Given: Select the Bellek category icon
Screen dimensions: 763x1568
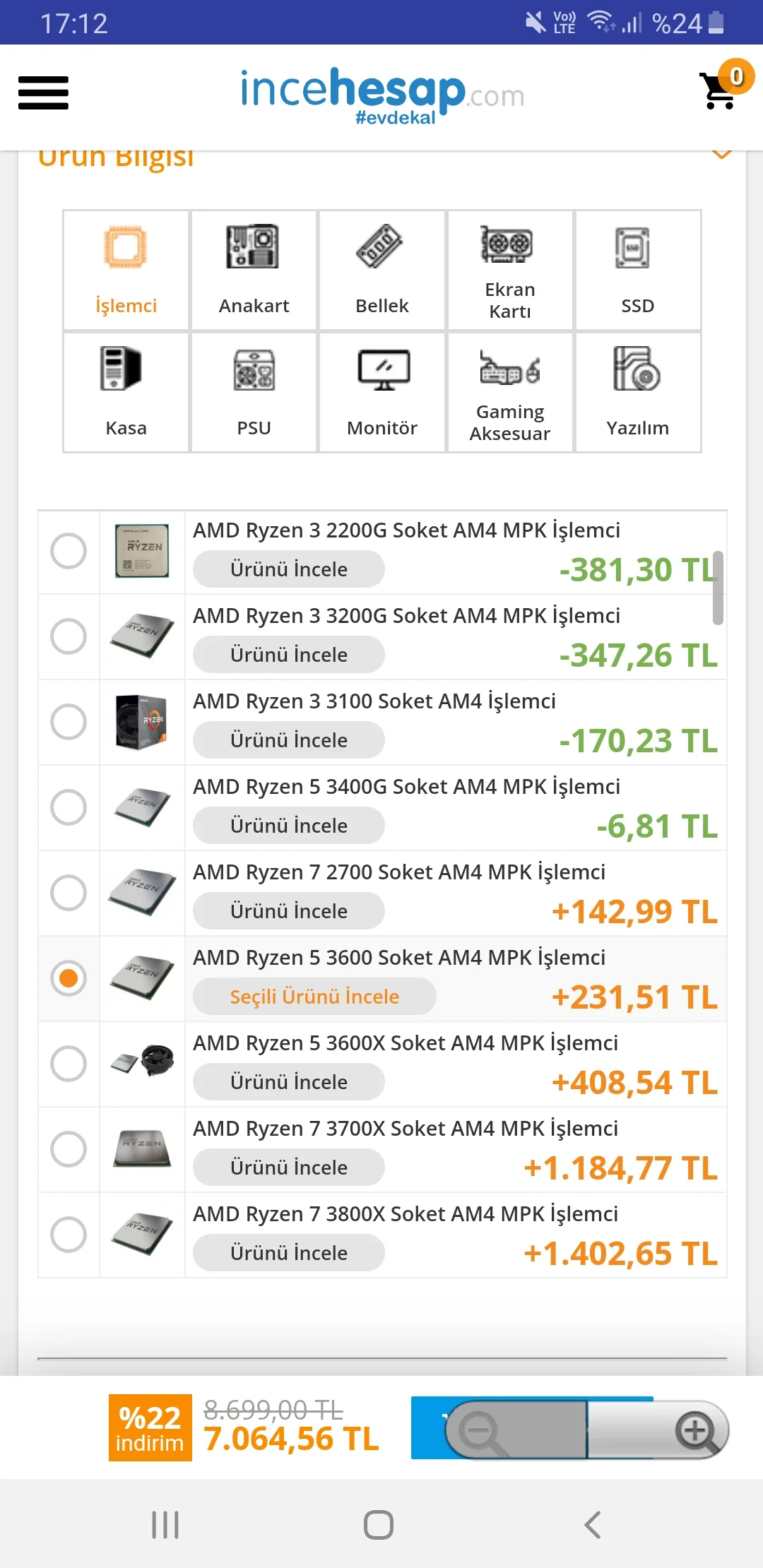Looking at the screenshot, I should pos(381,271).
